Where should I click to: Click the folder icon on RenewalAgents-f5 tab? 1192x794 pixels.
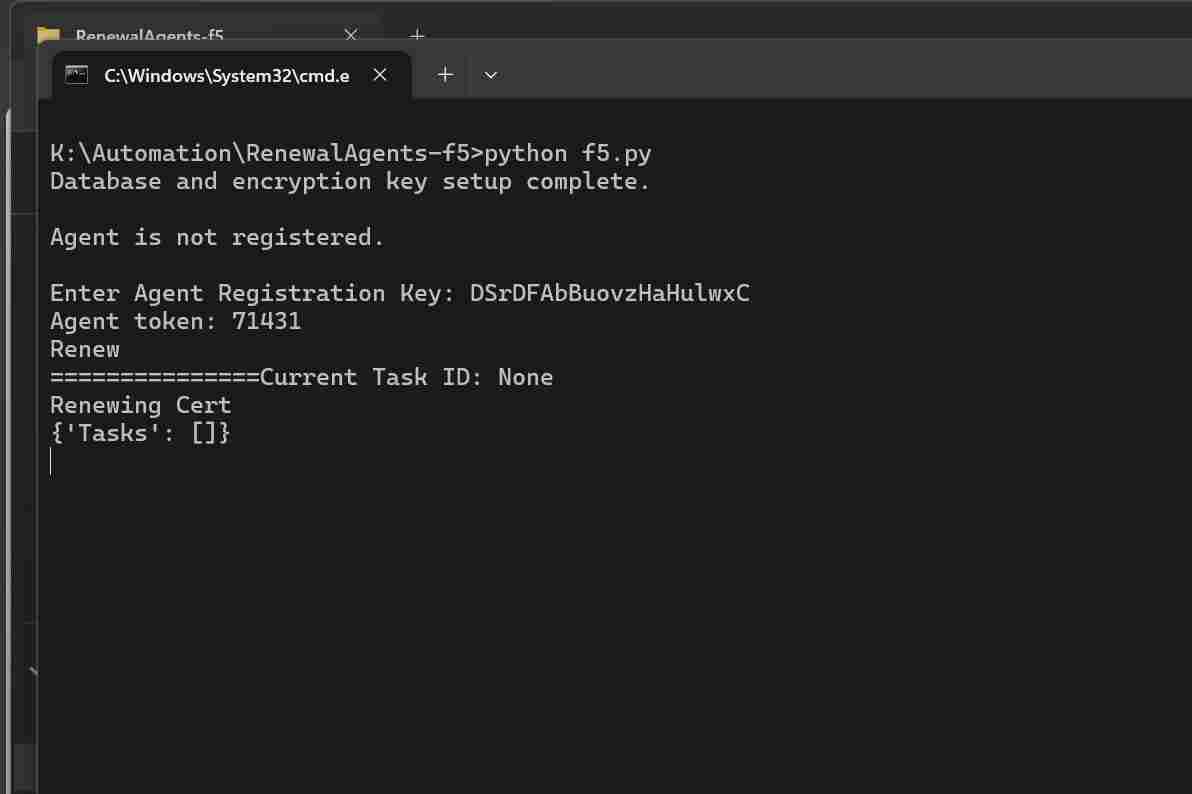click(48, 36)
